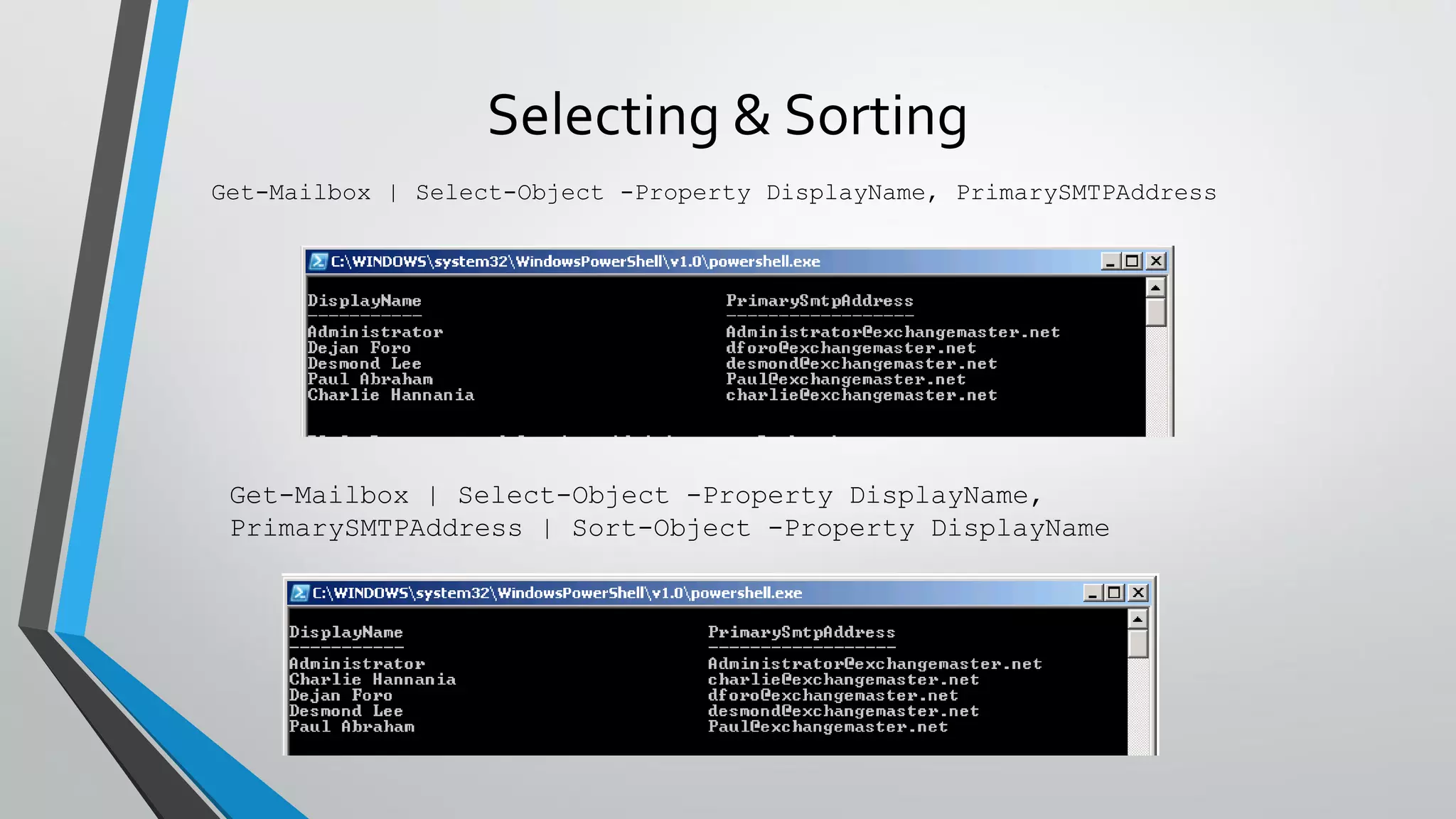Click the PowerShell icon in upper window title bar
This screenshot has height=819, width=1456.
[x=318, y=262]
